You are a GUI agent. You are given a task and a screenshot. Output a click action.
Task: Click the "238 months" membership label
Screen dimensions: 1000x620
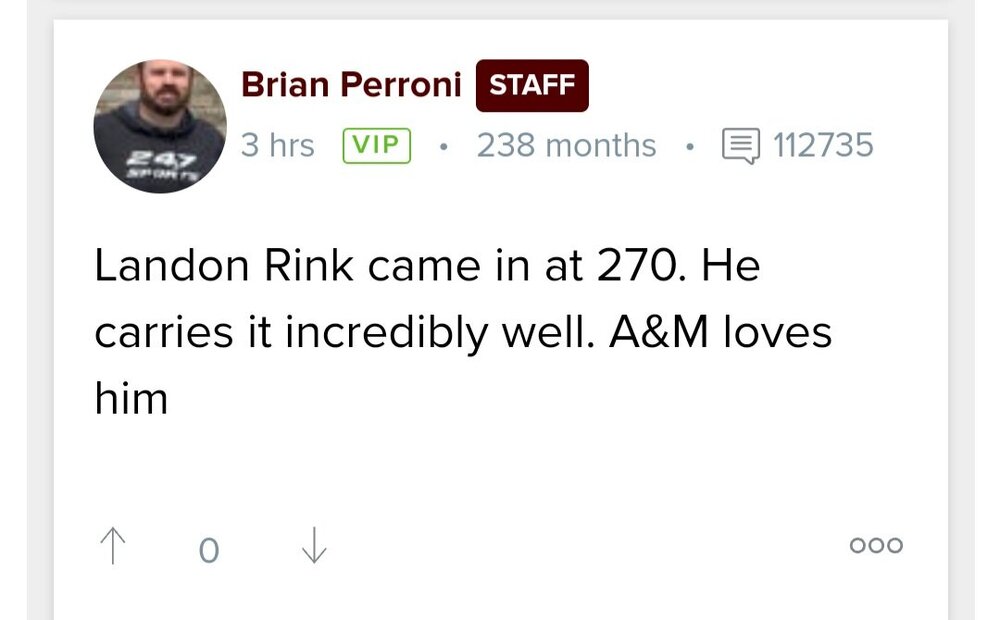point(566,146)
